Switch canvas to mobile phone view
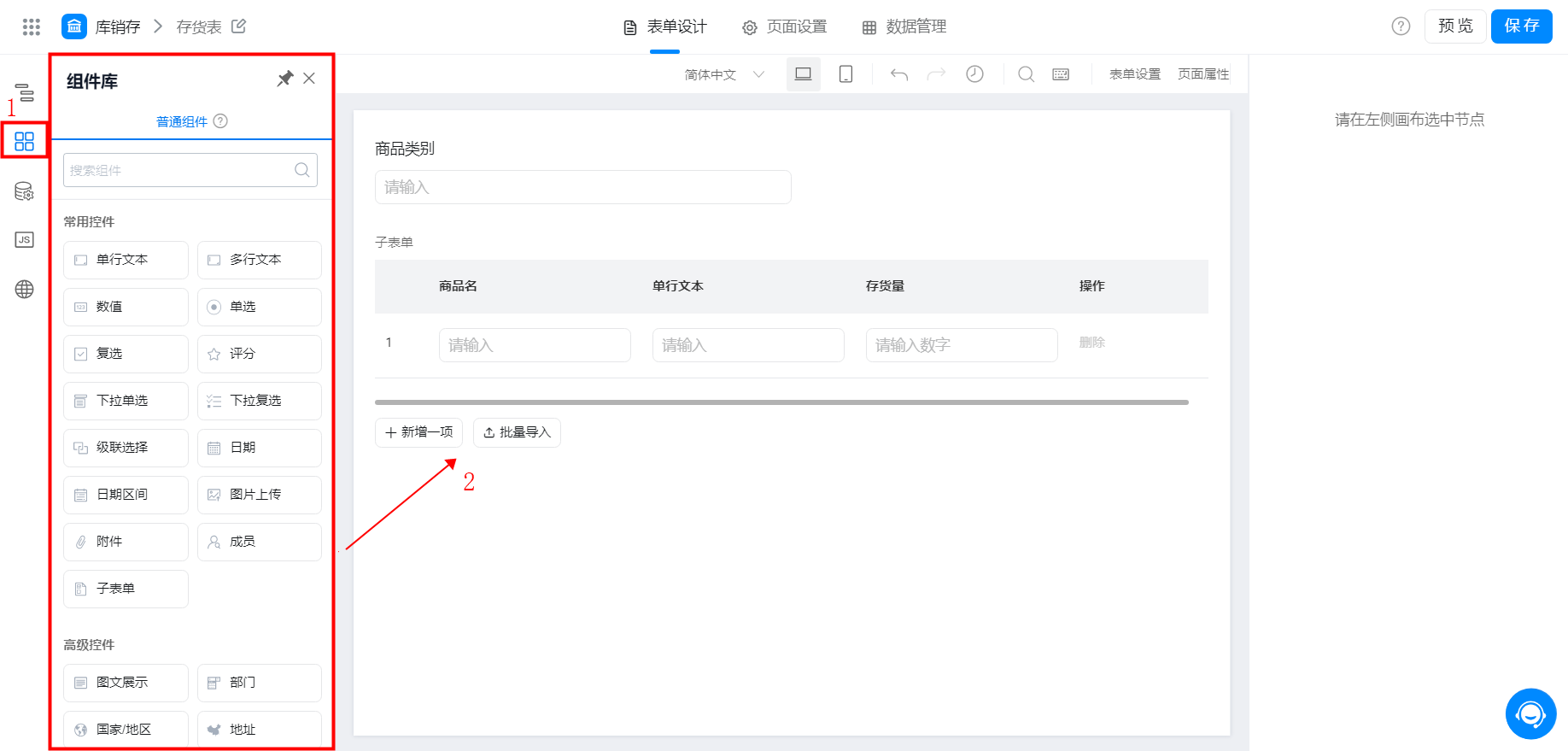Screen dimensions: 1568x751 click(845, 74)
